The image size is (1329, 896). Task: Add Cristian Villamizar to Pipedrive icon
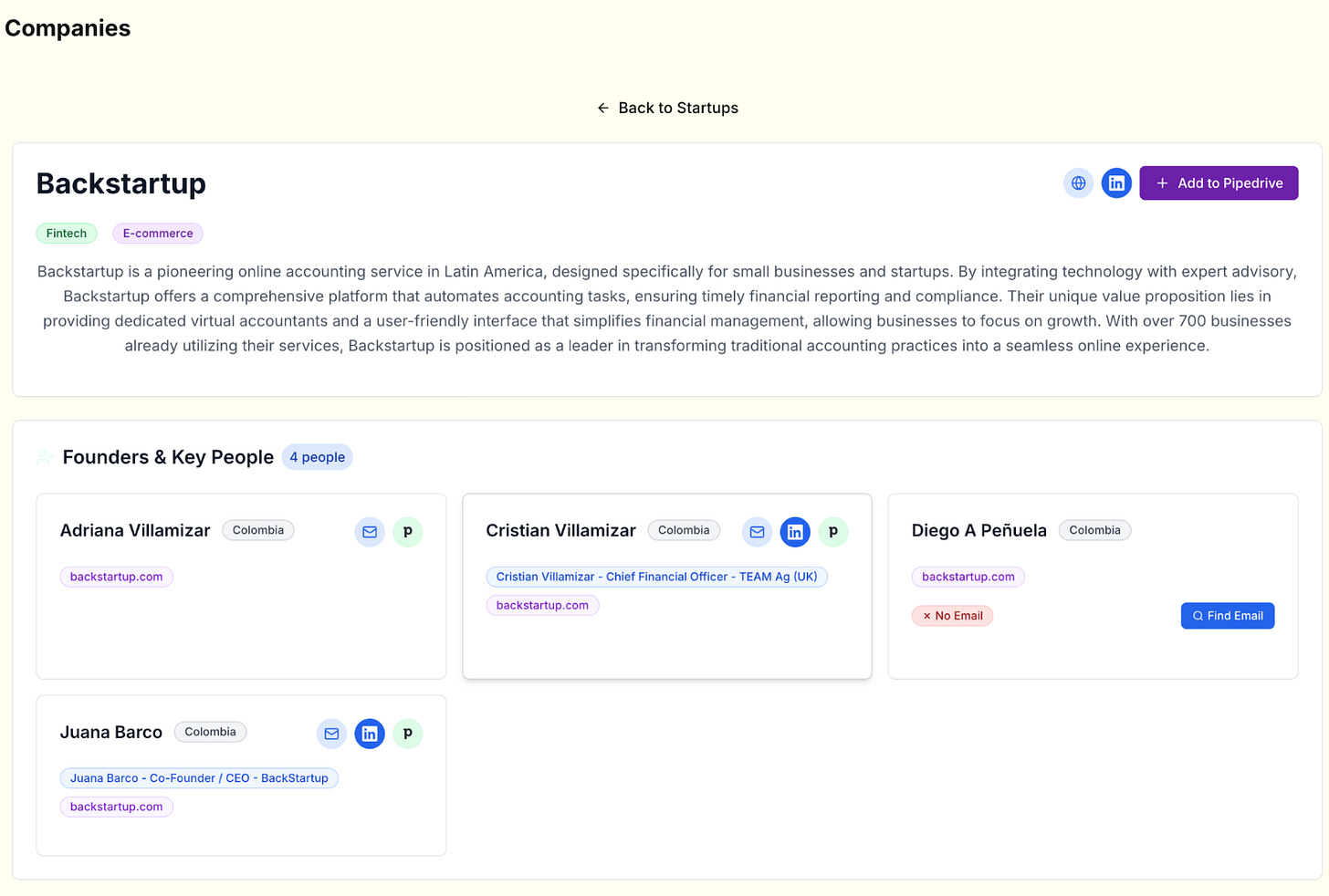pyautogui.click(x=833, y=532)
